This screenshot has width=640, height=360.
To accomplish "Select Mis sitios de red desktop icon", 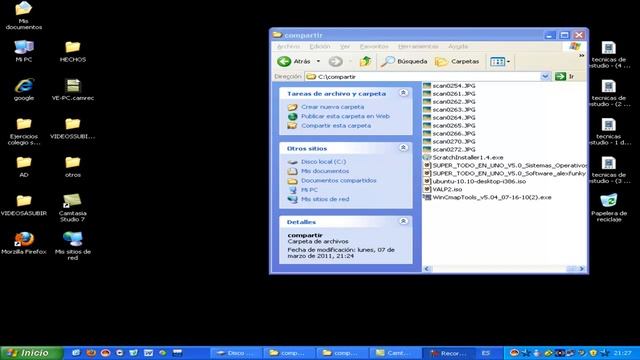I will pos(73,246).
